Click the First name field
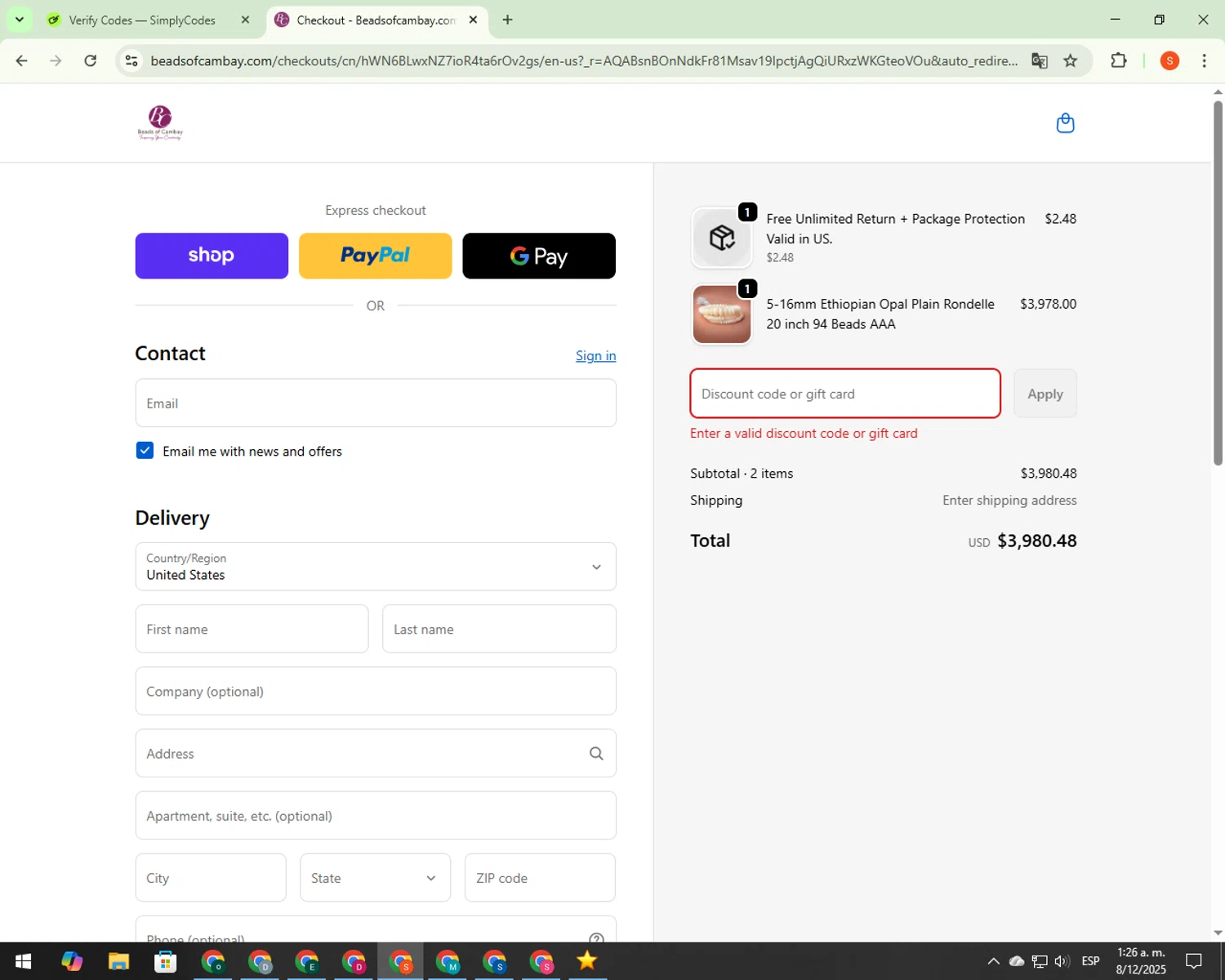This screenshot has height=980, width=1225. pos(252,629)
